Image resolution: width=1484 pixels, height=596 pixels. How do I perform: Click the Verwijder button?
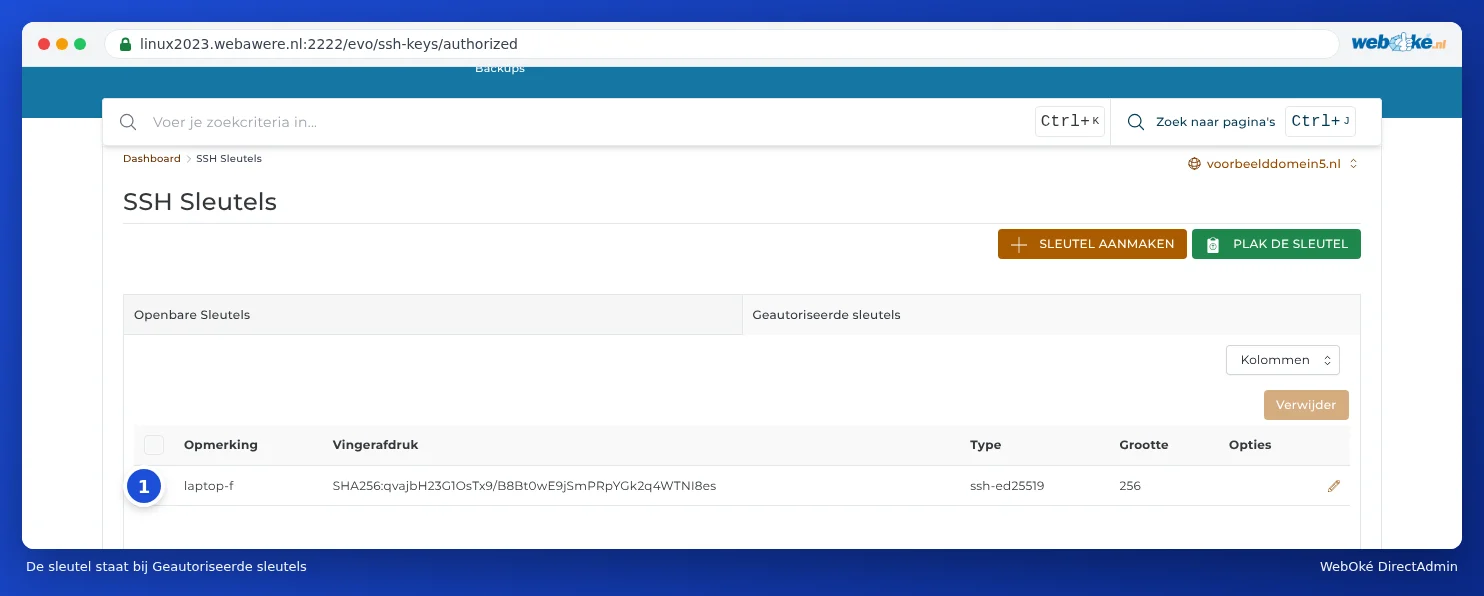[x=1306, y=405]
